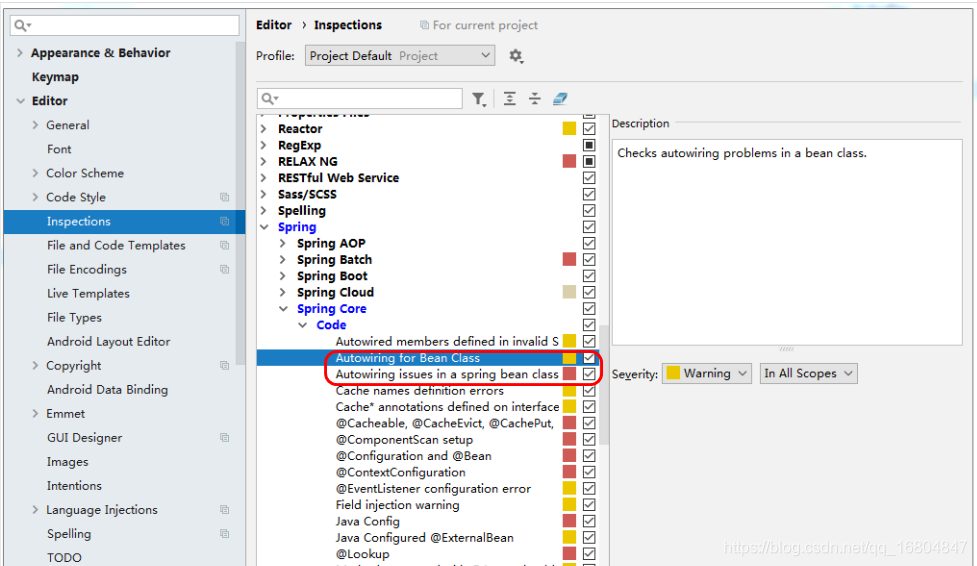This screenshot has width=977, height=566.
Task: Open the Profile Project Default dropdown
Action: click(400, 55)
